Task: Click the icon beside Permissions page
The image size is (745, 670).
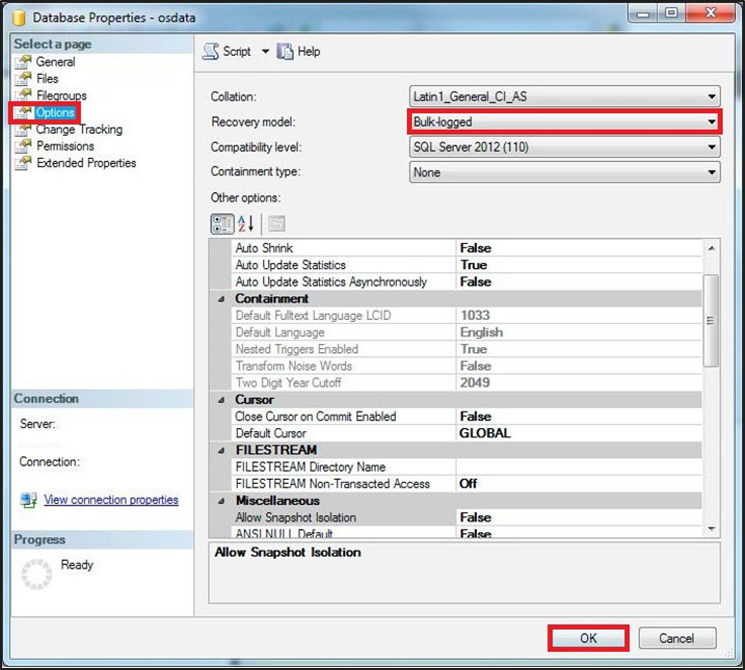Action: pos(23,146)
